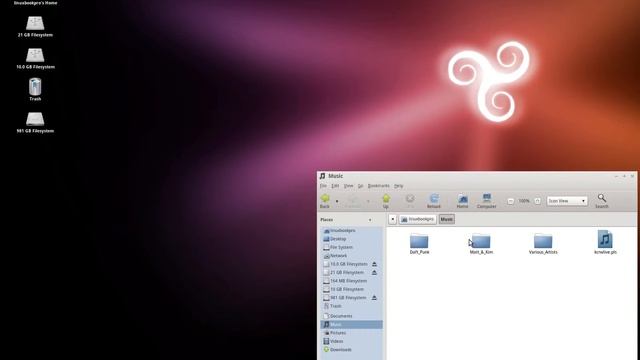Open the Various_Artists folder
Screen dimensions: 640x360
point(543,244)
